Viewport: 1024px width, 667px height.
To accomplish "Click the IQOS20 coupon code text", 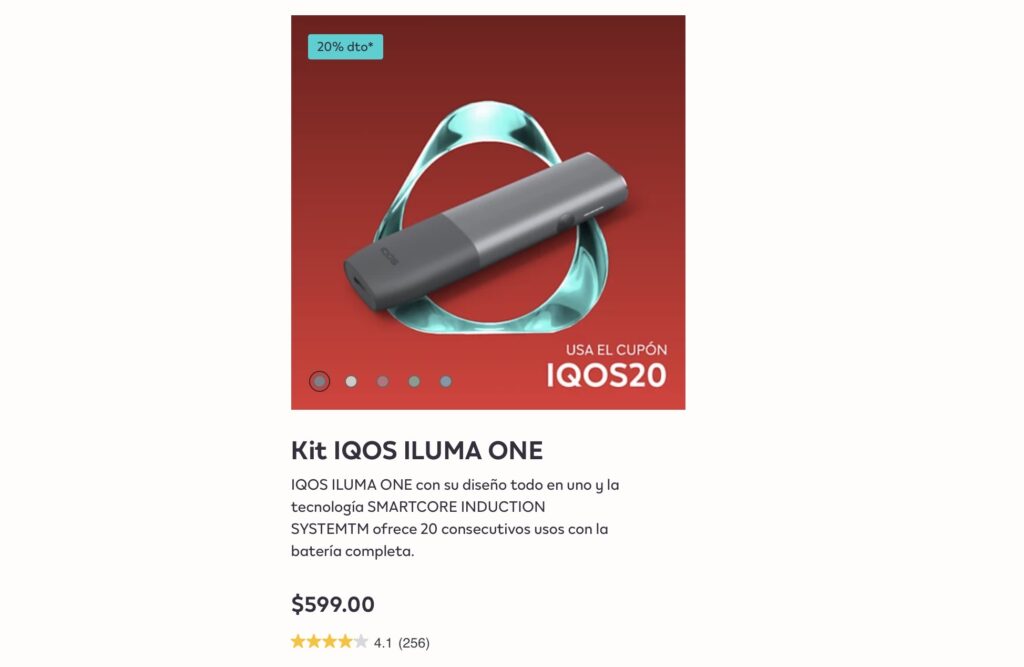I will tap(606, 376).
